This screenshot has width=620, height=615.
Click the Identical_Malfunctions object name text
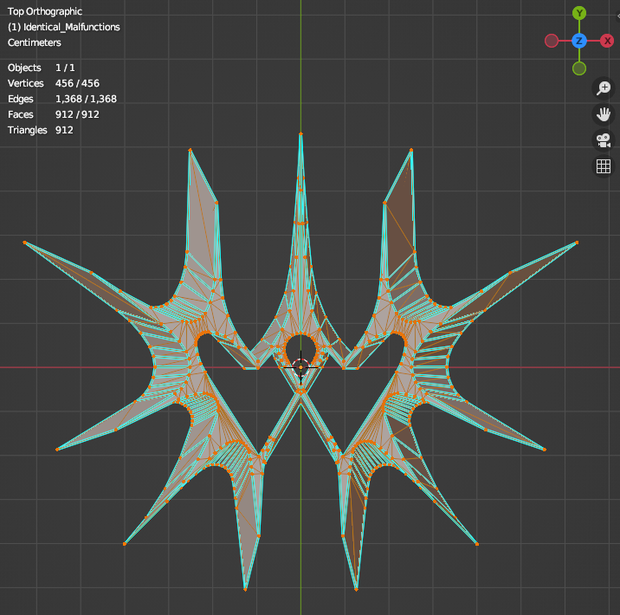tap(72, 27)
